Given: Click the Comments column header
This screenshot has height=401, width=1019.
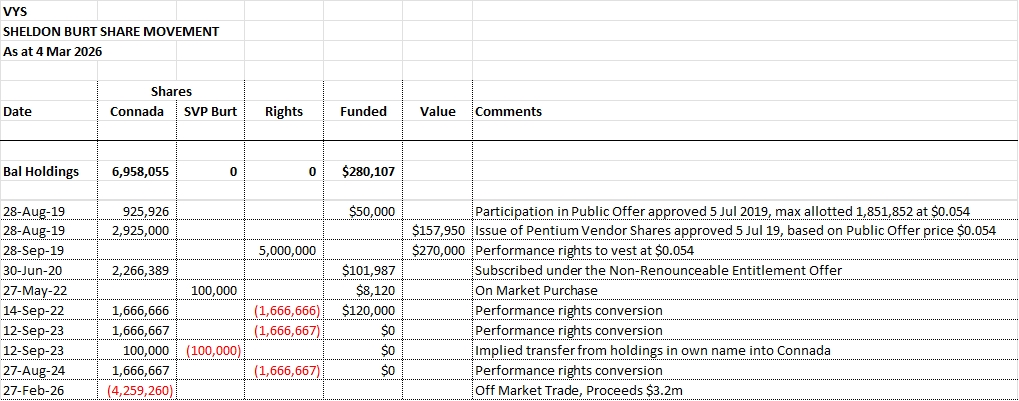Looking at the screenshot, I should coord(508,111).
